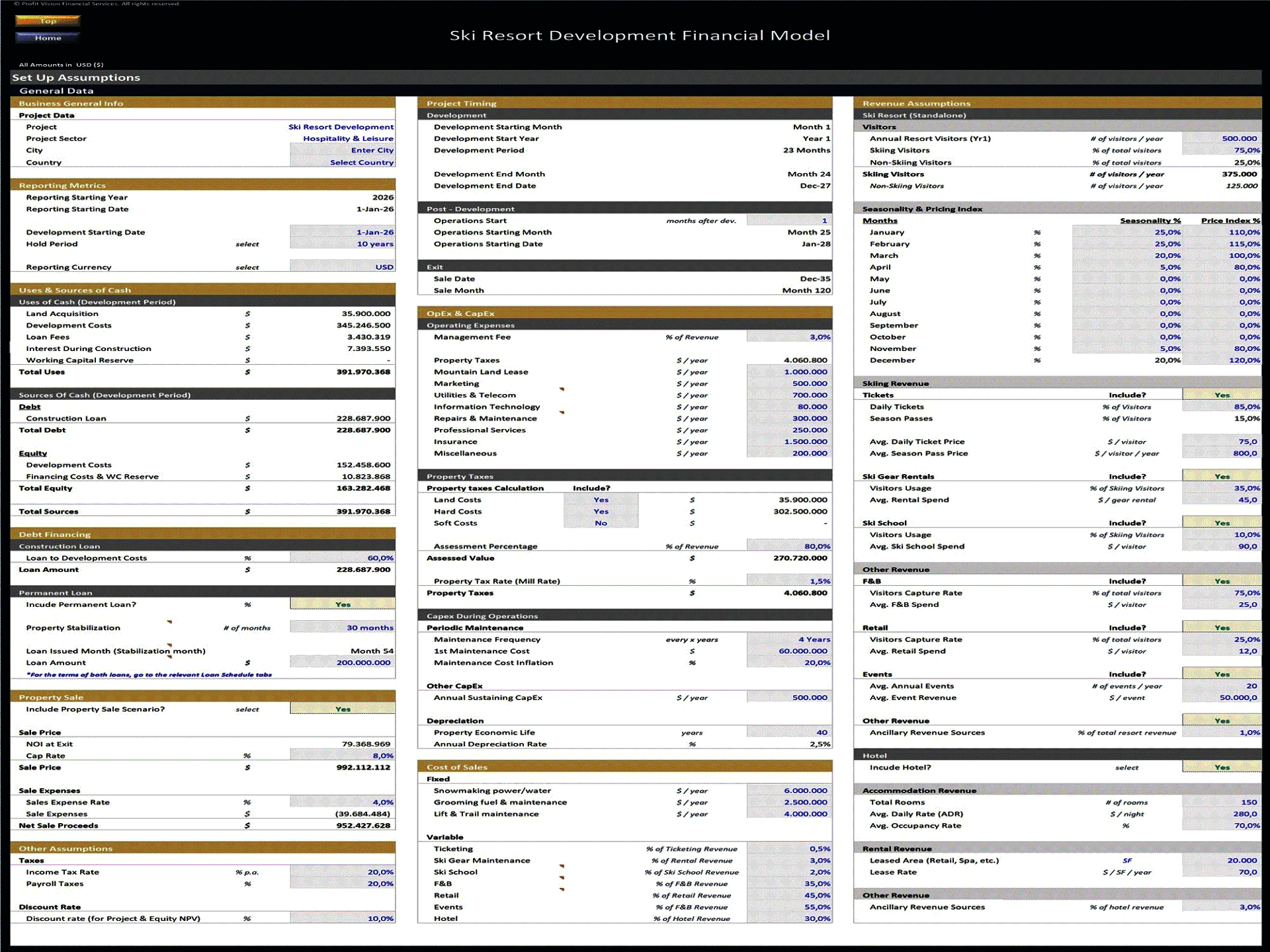Click the Lease Rate 70,0 cell
1270x952 pixels.
click(1222, 872)
